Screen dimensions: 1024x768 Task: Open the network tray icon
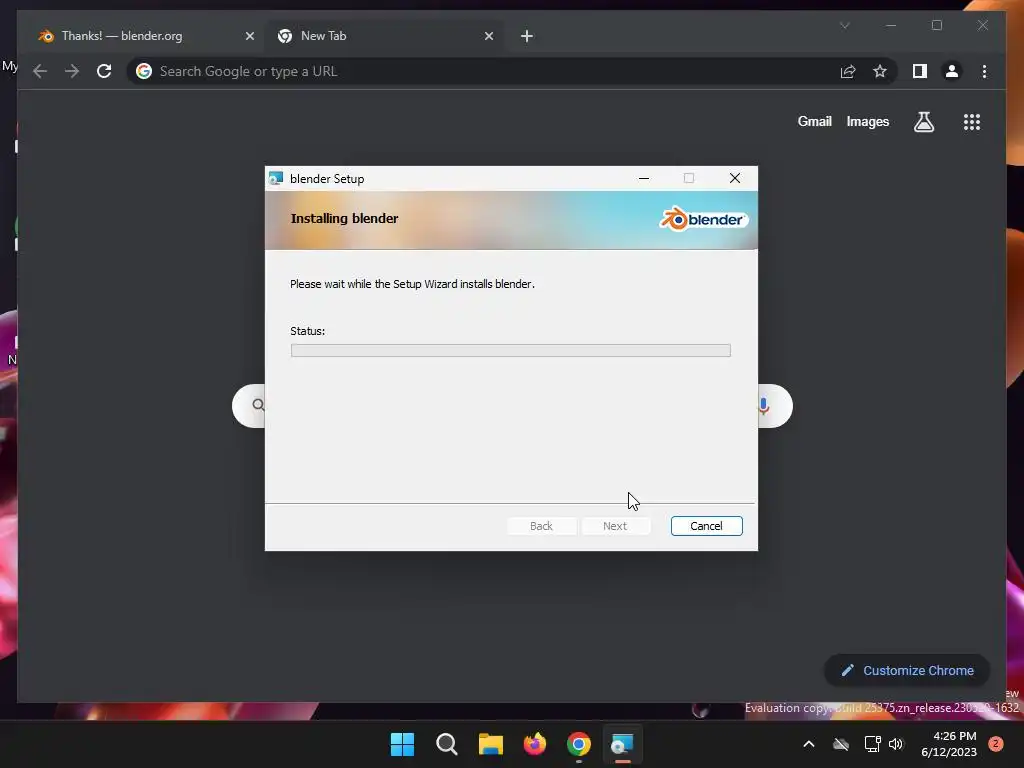(872, 744)
